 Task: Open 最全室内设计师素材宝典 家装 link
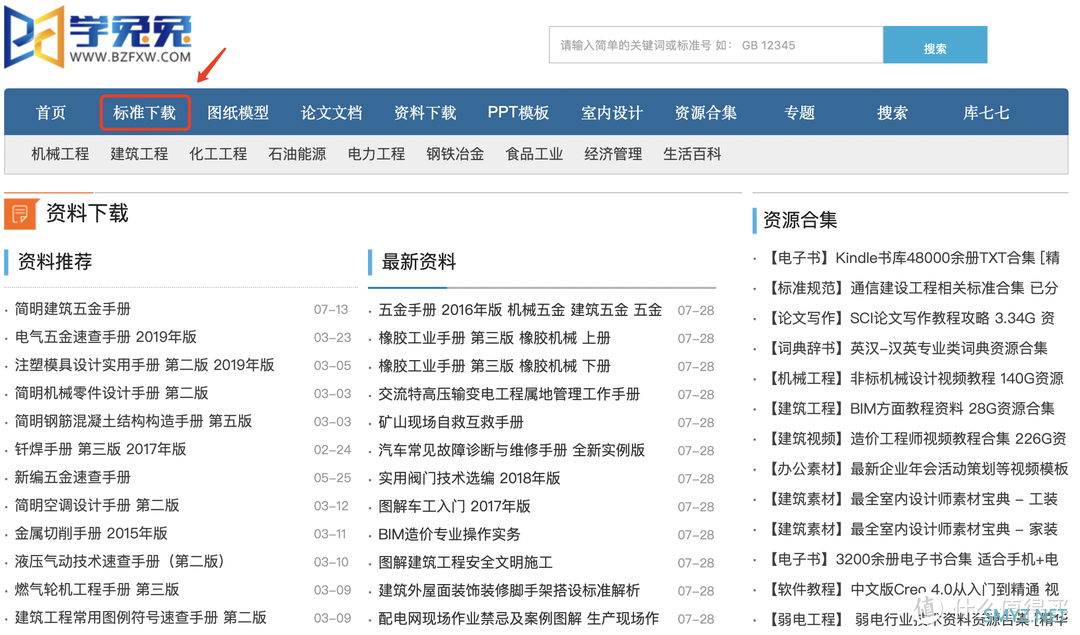pyautogui.click(x=913, y=529)
